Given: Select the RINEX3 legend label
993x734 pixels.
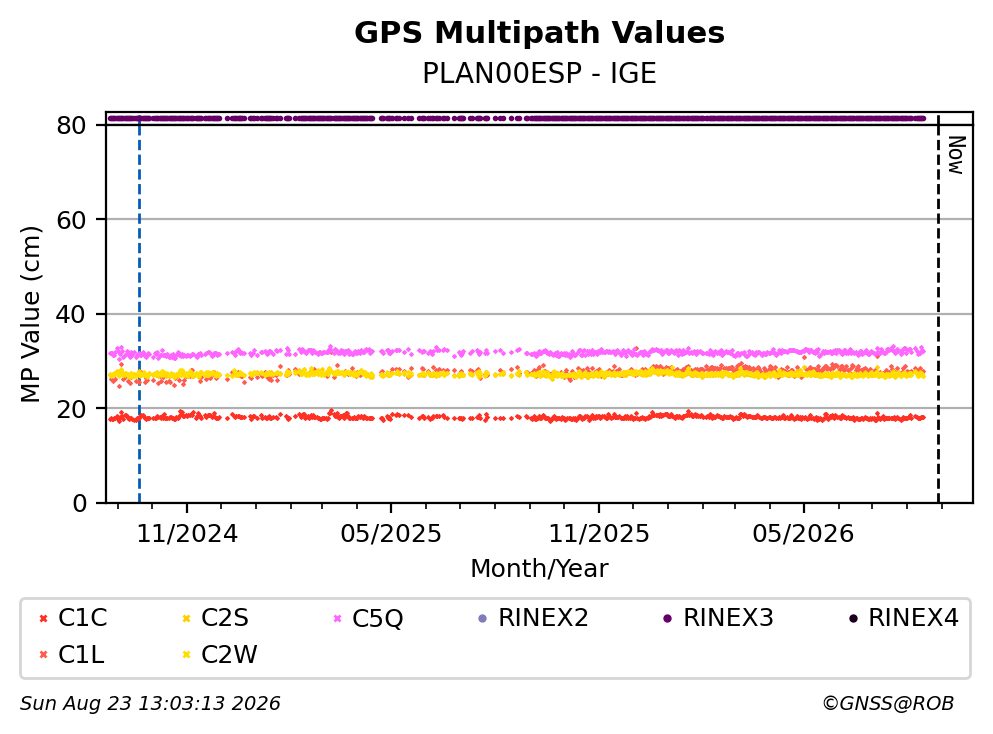Looking at the screenshot, I should pyautogui.click(x=728, y=618).
